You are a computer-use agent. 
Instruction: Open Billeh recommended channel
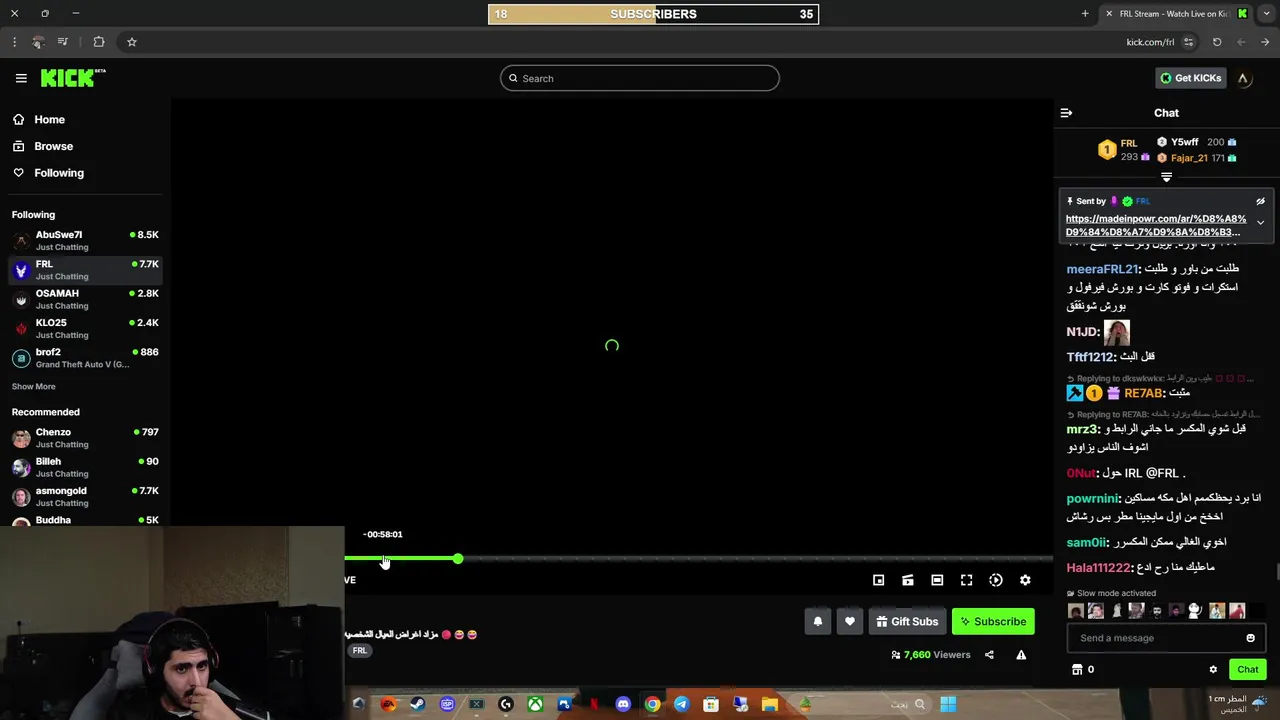click(85, 467)
